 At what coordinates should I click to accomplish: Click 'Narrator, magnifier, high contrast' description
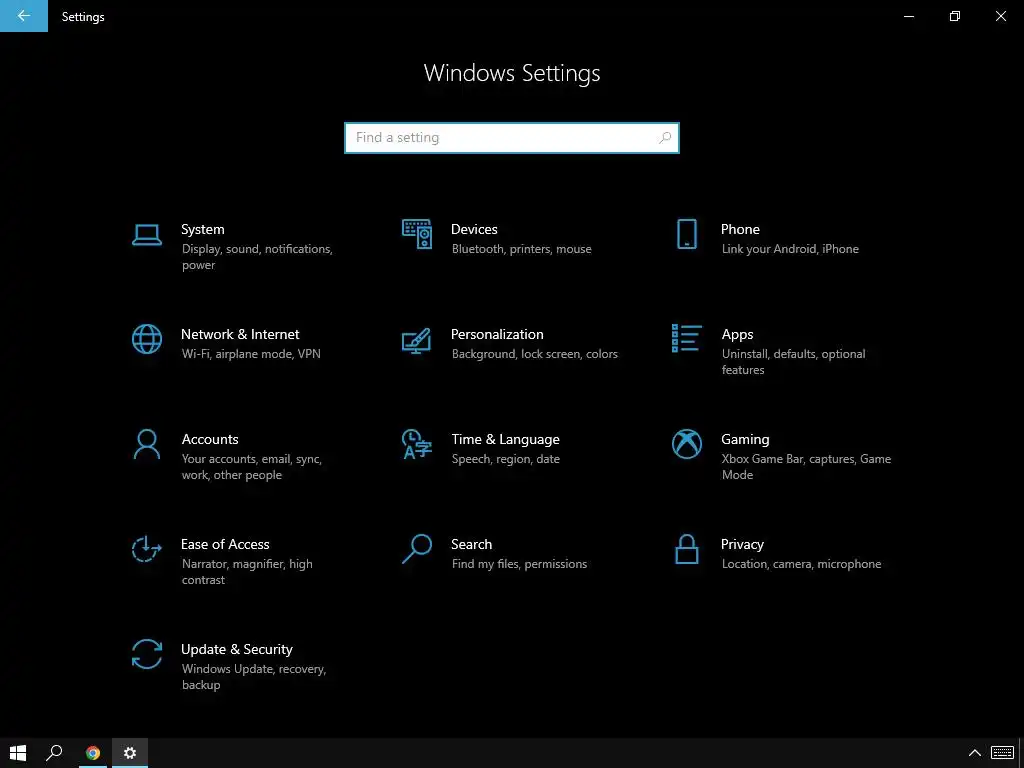pyautogui.click(x=247, y=572)
